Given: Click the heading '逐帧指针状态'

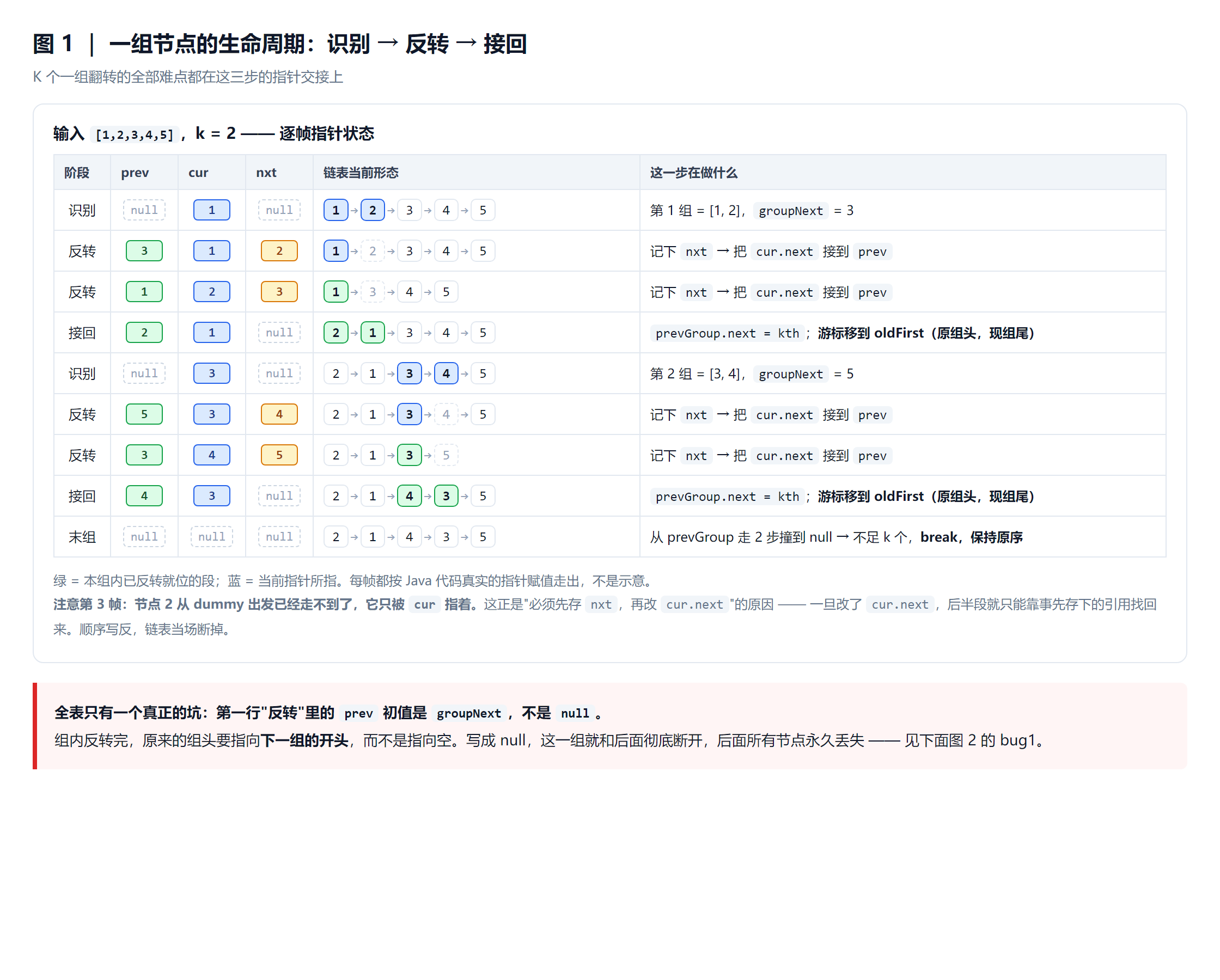Looking at the screenshot, I should click(326, 133).
